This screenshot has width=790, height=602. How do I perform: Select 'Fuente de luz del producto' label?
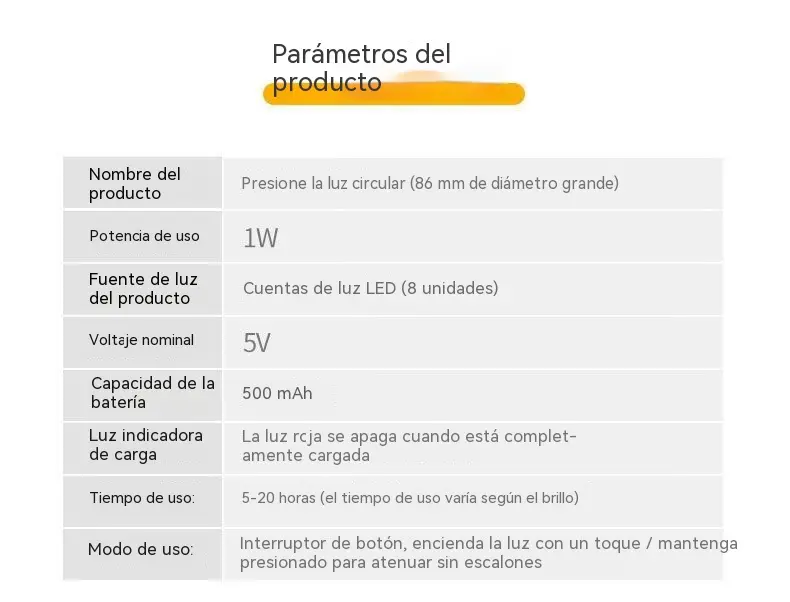(143, 289)
